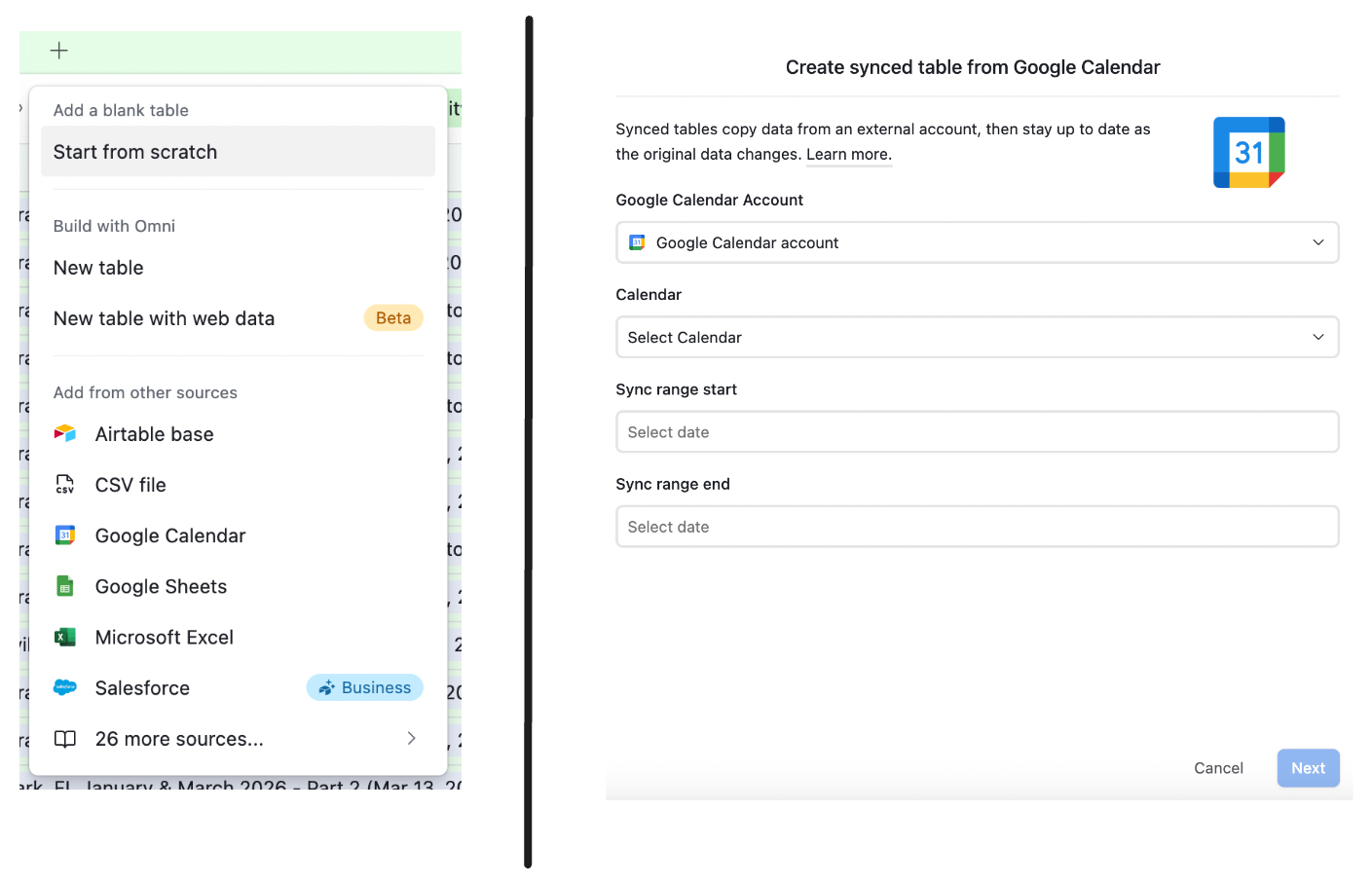Click the Airtable base logo icon
1372x884 pixels.
pyautogui.click(x=65, y=433)
